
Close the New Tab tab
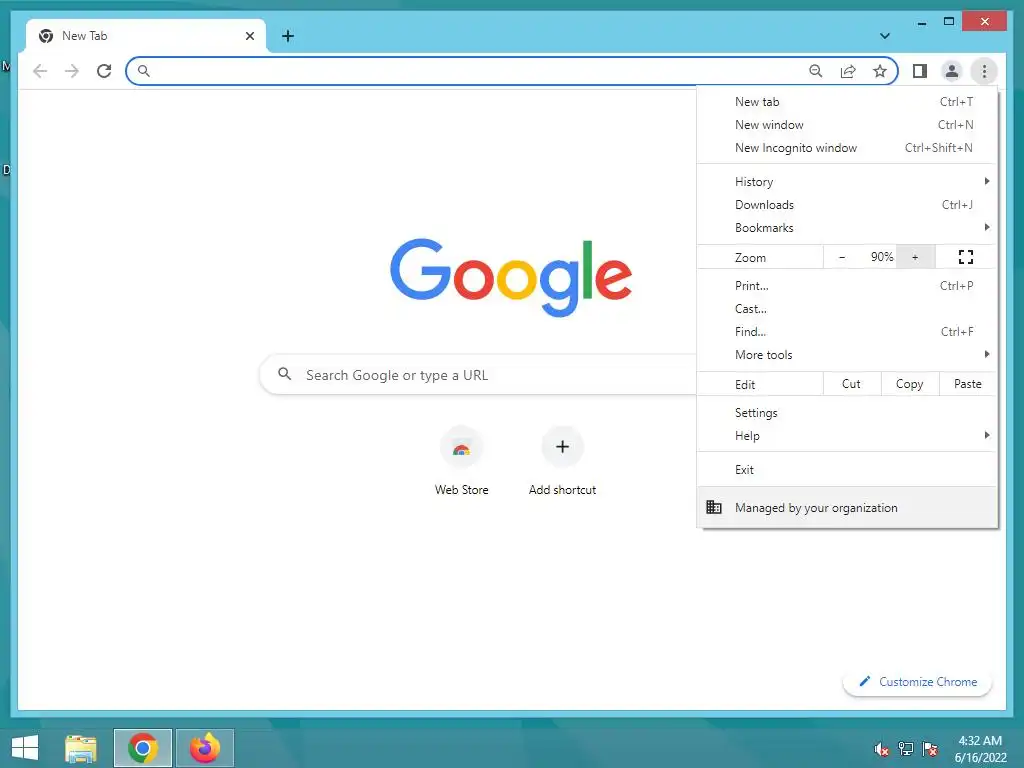249,36
